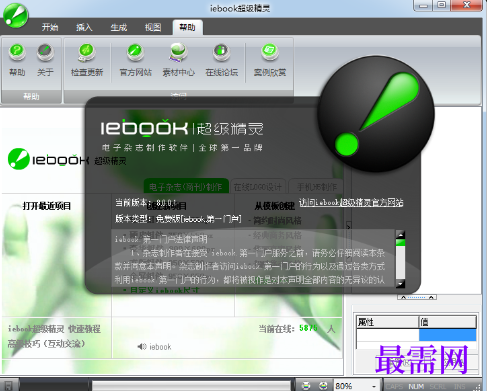Open the iebook超级精灵 快速教程 link
Screen dimensions: 487x391
click(x=54, y=329)
